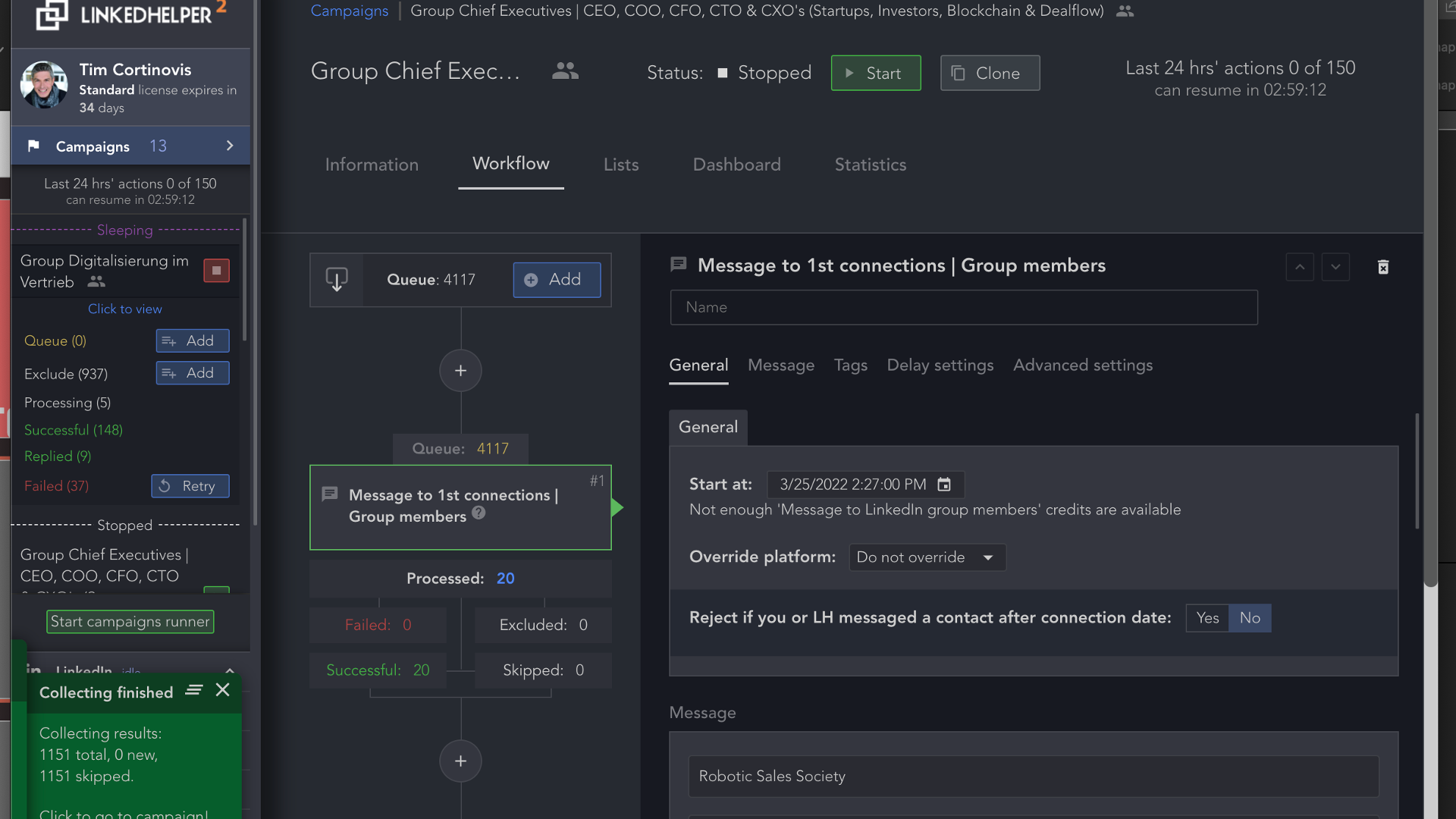The image size is (1456, 819).
Task: Click help icon on Message action card
Action: coord(479,513)
